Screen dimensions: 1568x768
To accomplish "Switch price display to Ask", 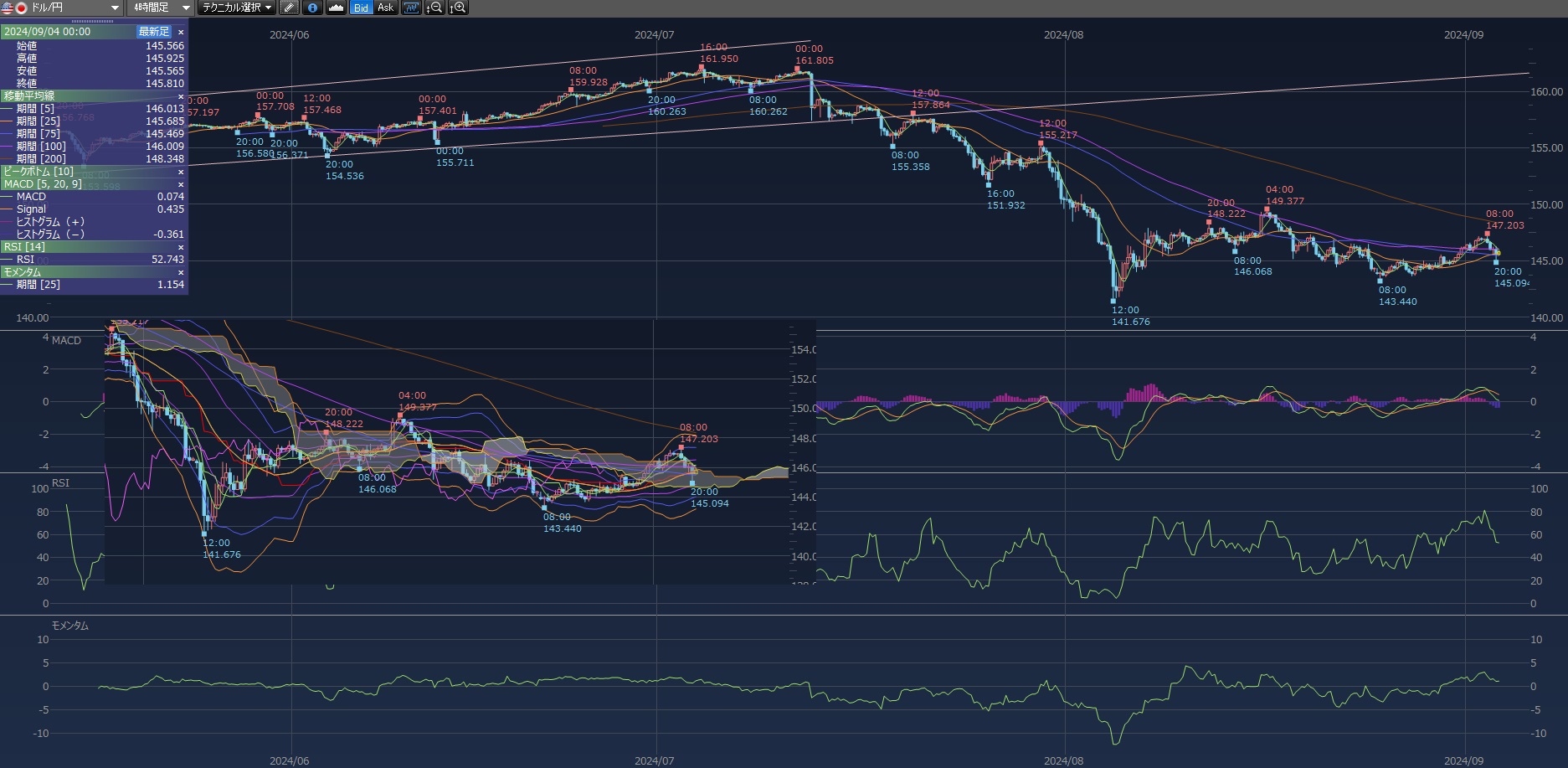I will click(x=385, y=8).
